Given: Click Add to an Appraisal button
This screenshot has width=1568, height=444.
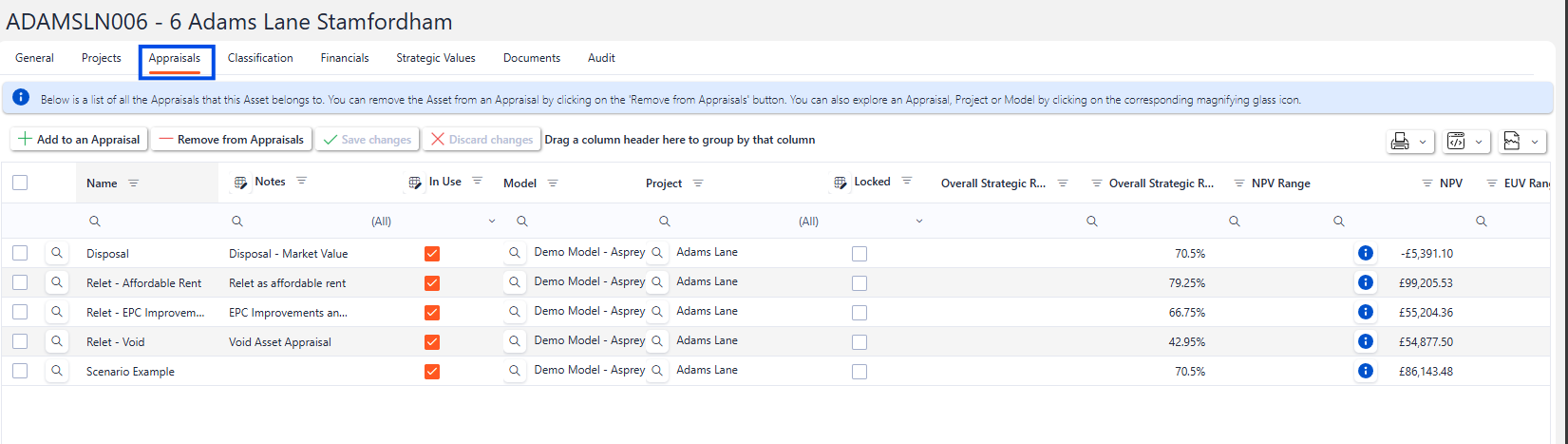Looking at the screenshot, I should (x=79, y=140).
